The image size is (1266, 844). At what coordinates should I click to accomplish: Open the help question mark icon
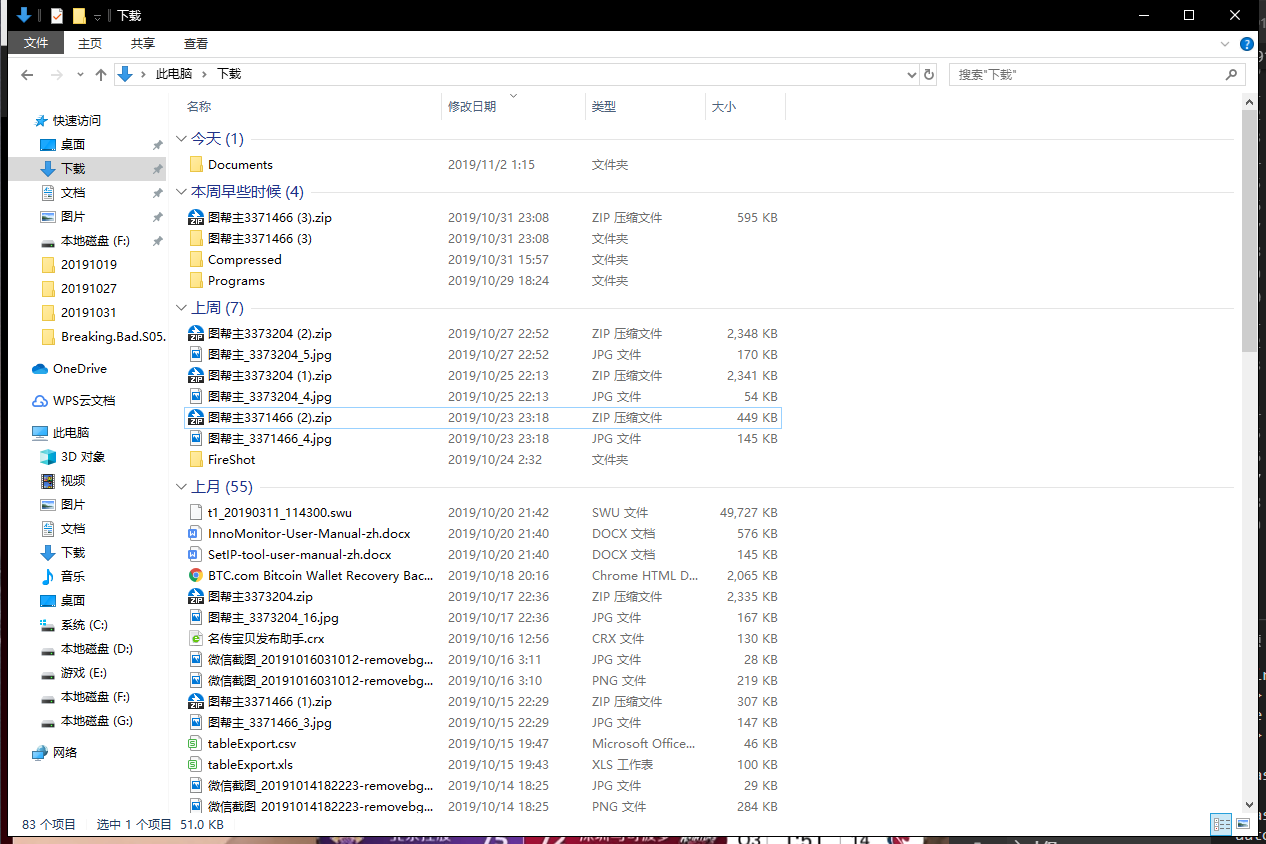[1247, 44]
